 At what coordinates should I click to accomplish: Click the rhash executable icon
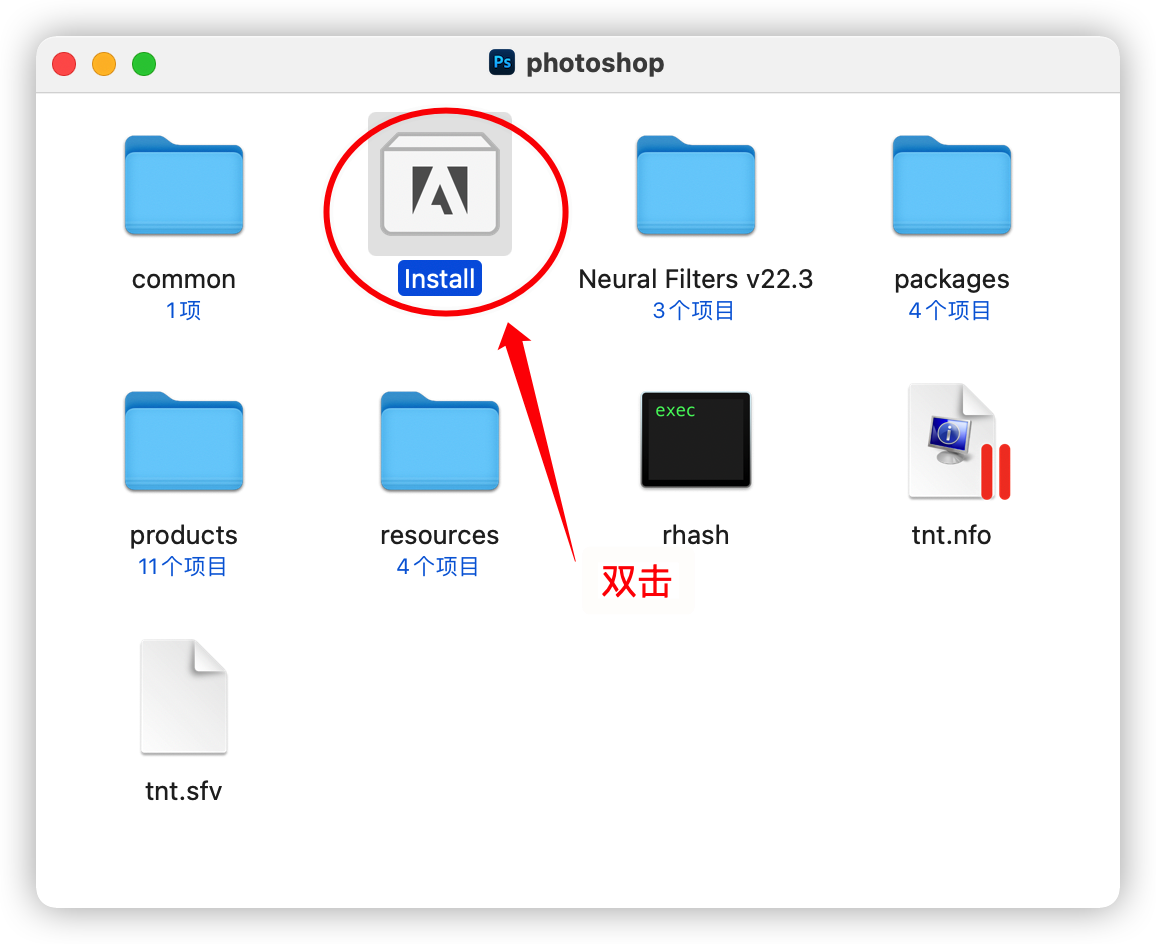[x=695, y=440]
